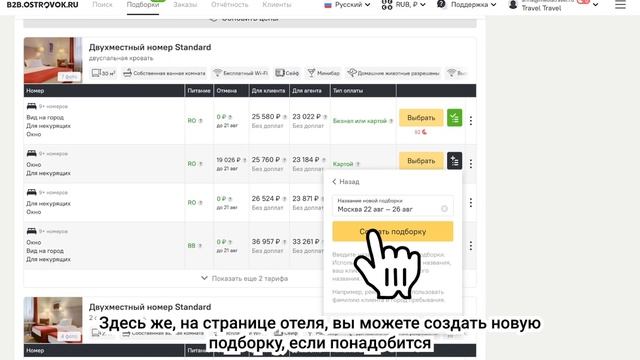Click the Создать подборку button
The image size is (640, 360).
click(393, 231)
